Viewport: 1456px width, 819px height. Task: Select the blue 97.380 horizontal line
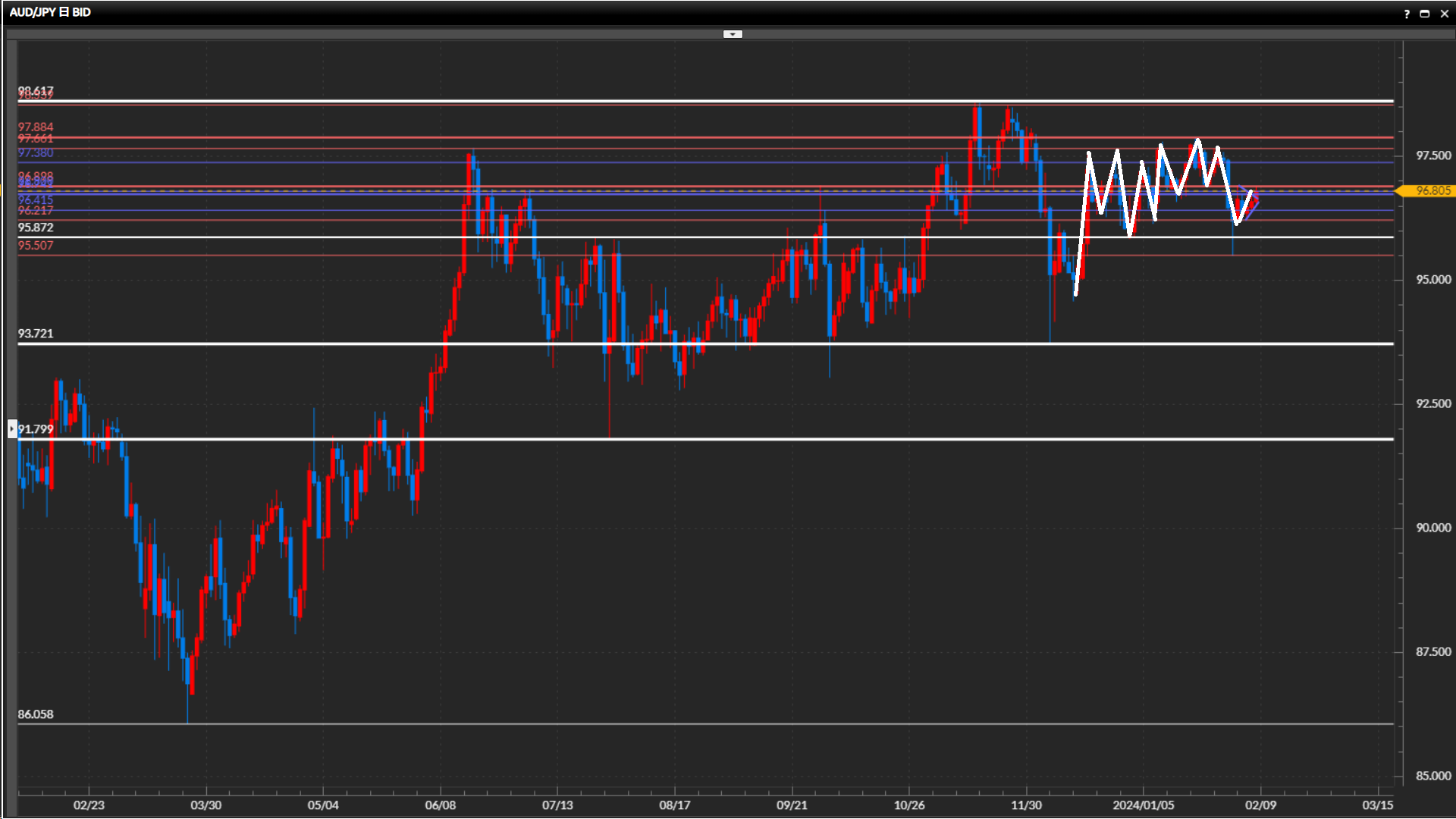[x=607, y=162]
